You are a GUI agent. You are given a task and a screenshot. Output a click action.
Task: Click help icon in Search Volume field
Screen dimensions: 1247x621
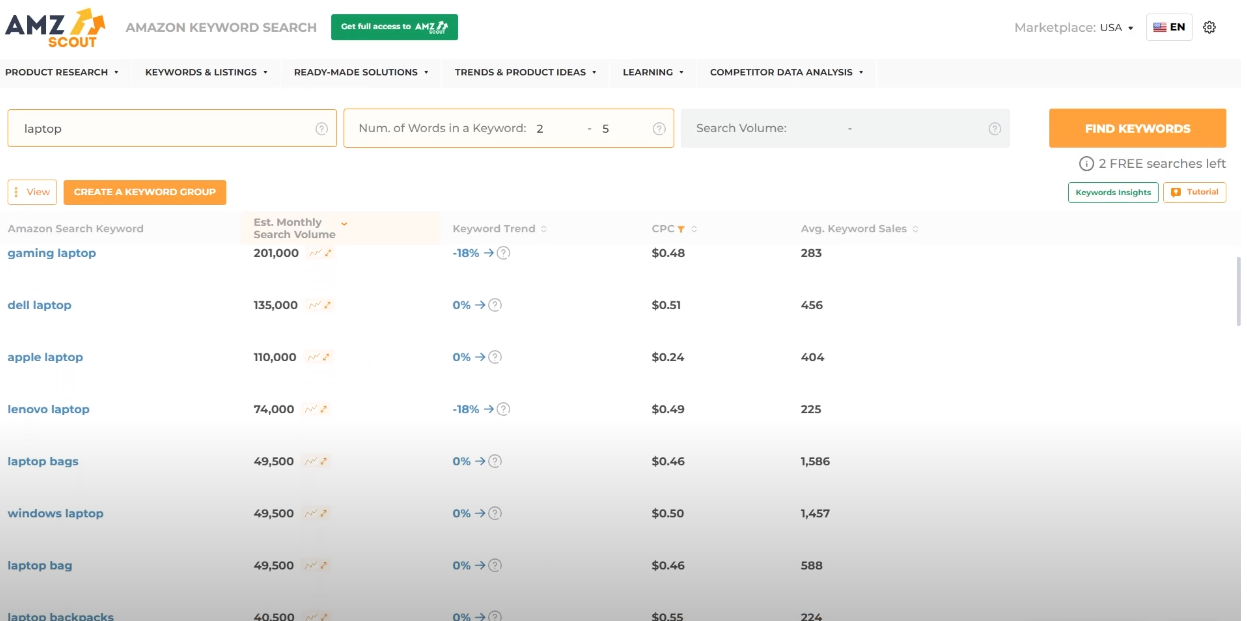(x=995, y=129)
